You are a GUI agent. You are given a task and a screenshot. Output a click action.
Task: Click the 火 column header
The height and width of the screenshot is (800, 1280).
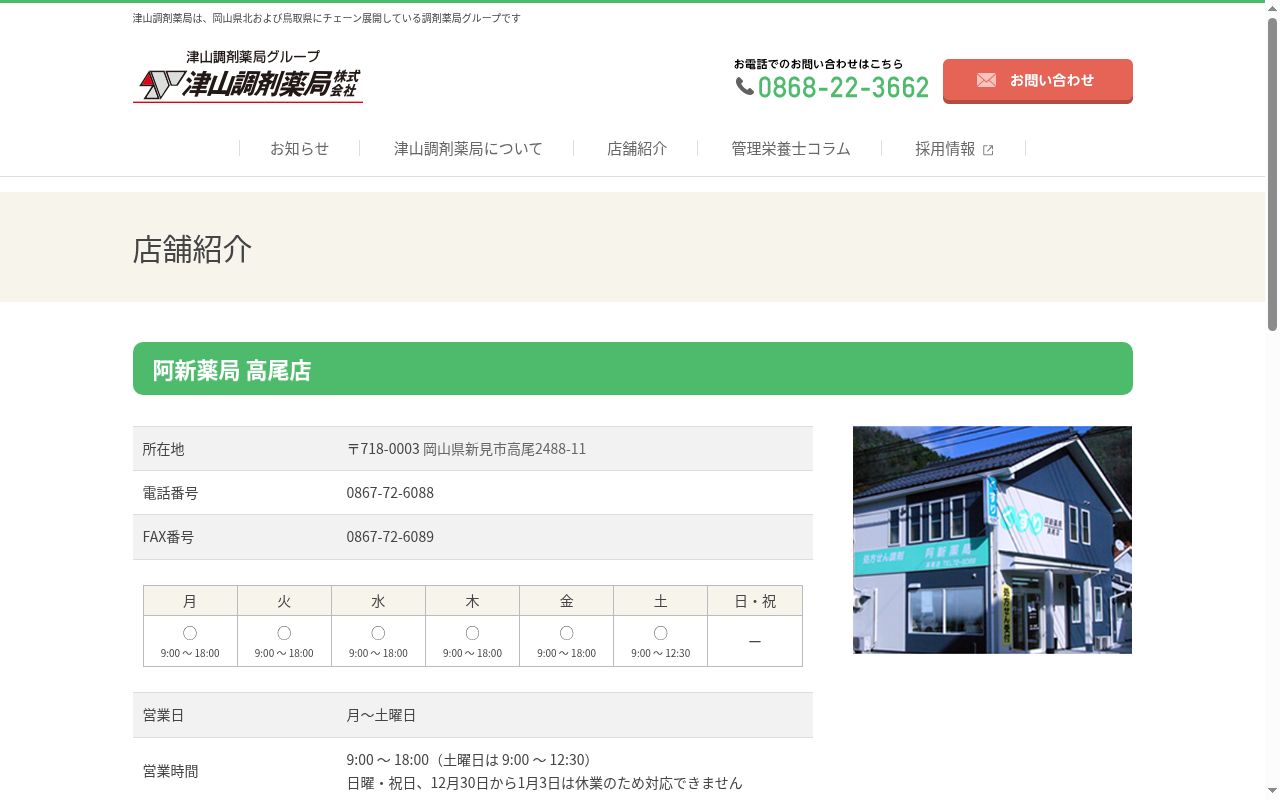(284, 601)
